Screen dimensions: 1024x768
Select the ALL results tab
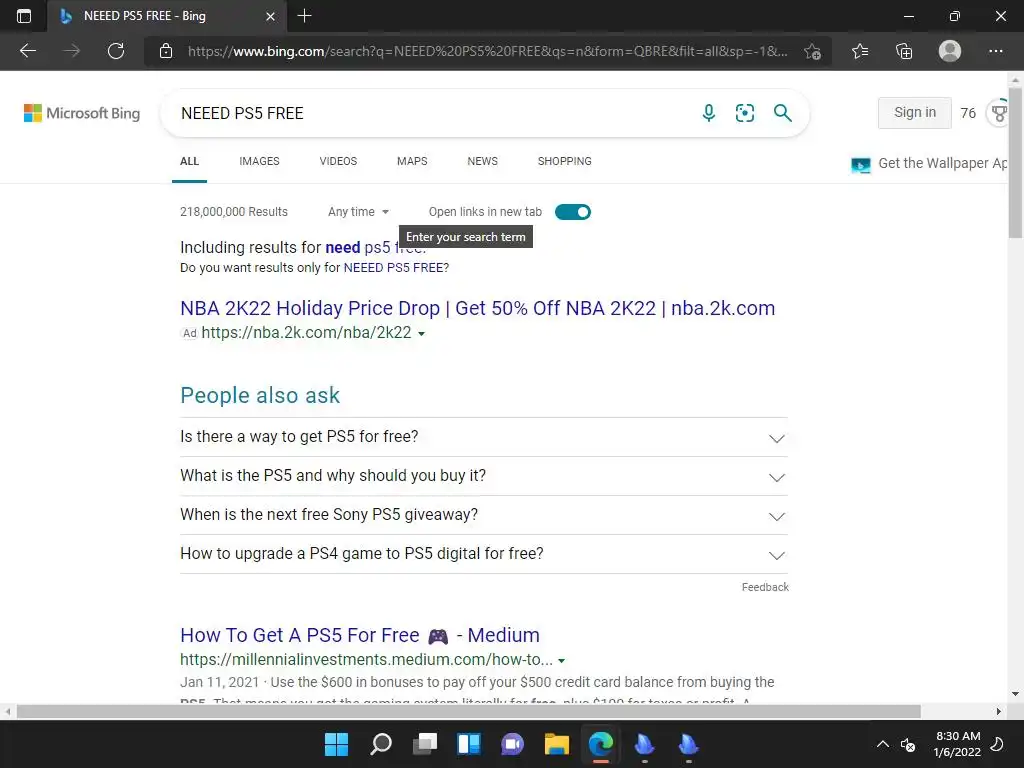(189, 161)
